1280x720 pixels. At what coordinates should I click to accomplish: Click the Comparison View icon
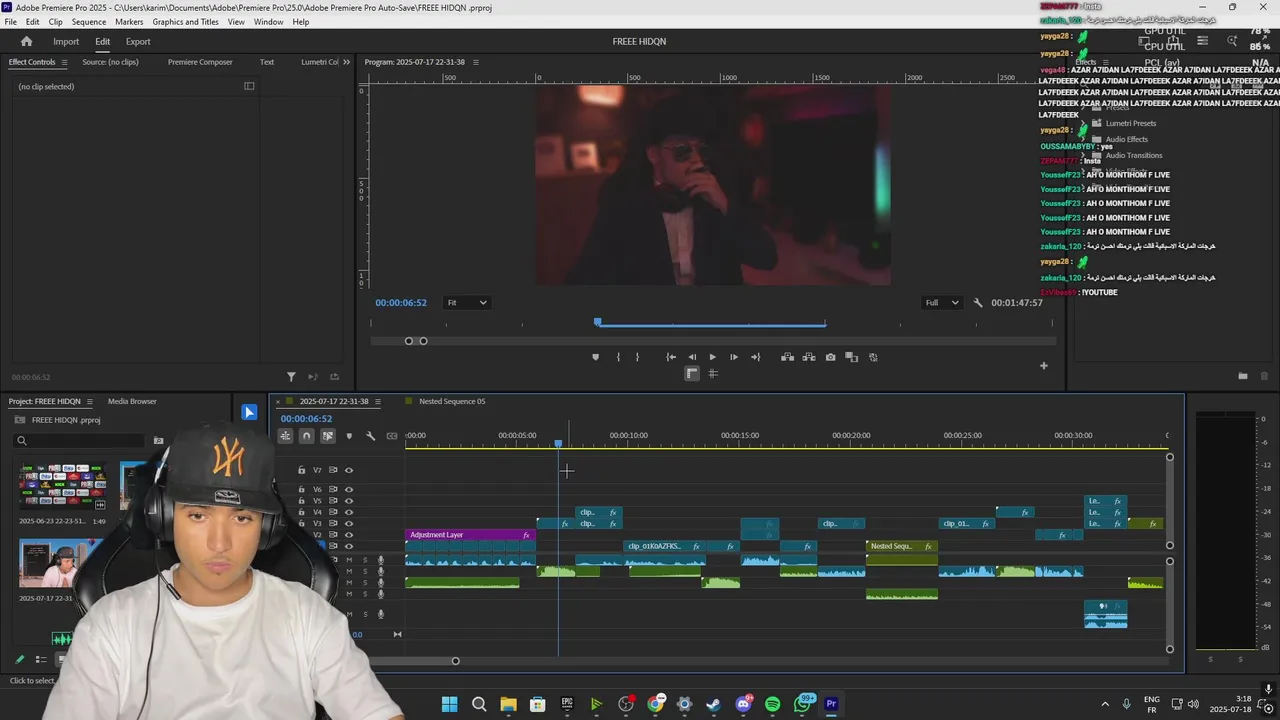click(x=851, y=357)
